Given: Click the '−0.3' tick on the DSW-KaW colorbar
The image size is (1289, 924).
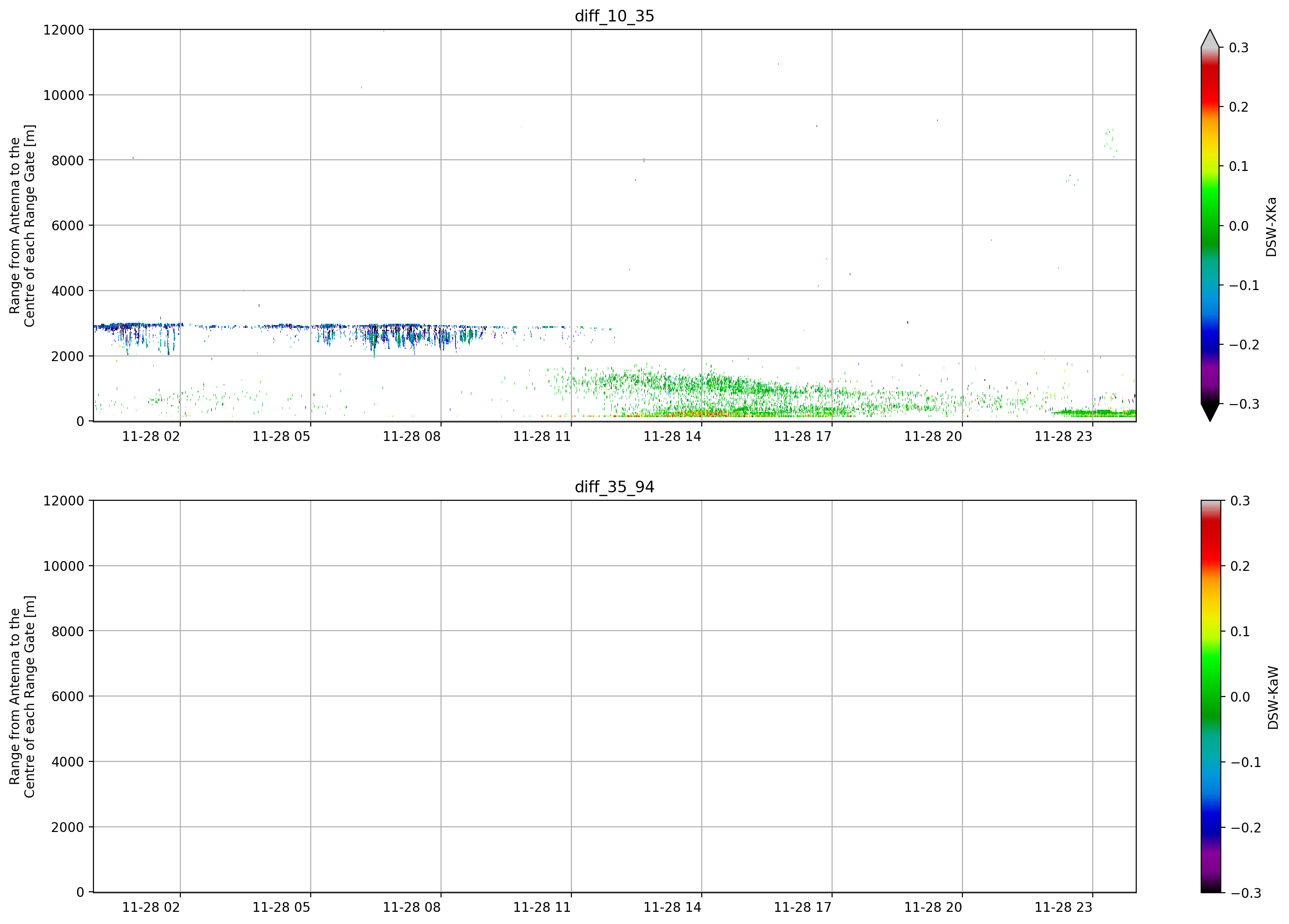Looking at the screenshot, I should point(1246,893).
